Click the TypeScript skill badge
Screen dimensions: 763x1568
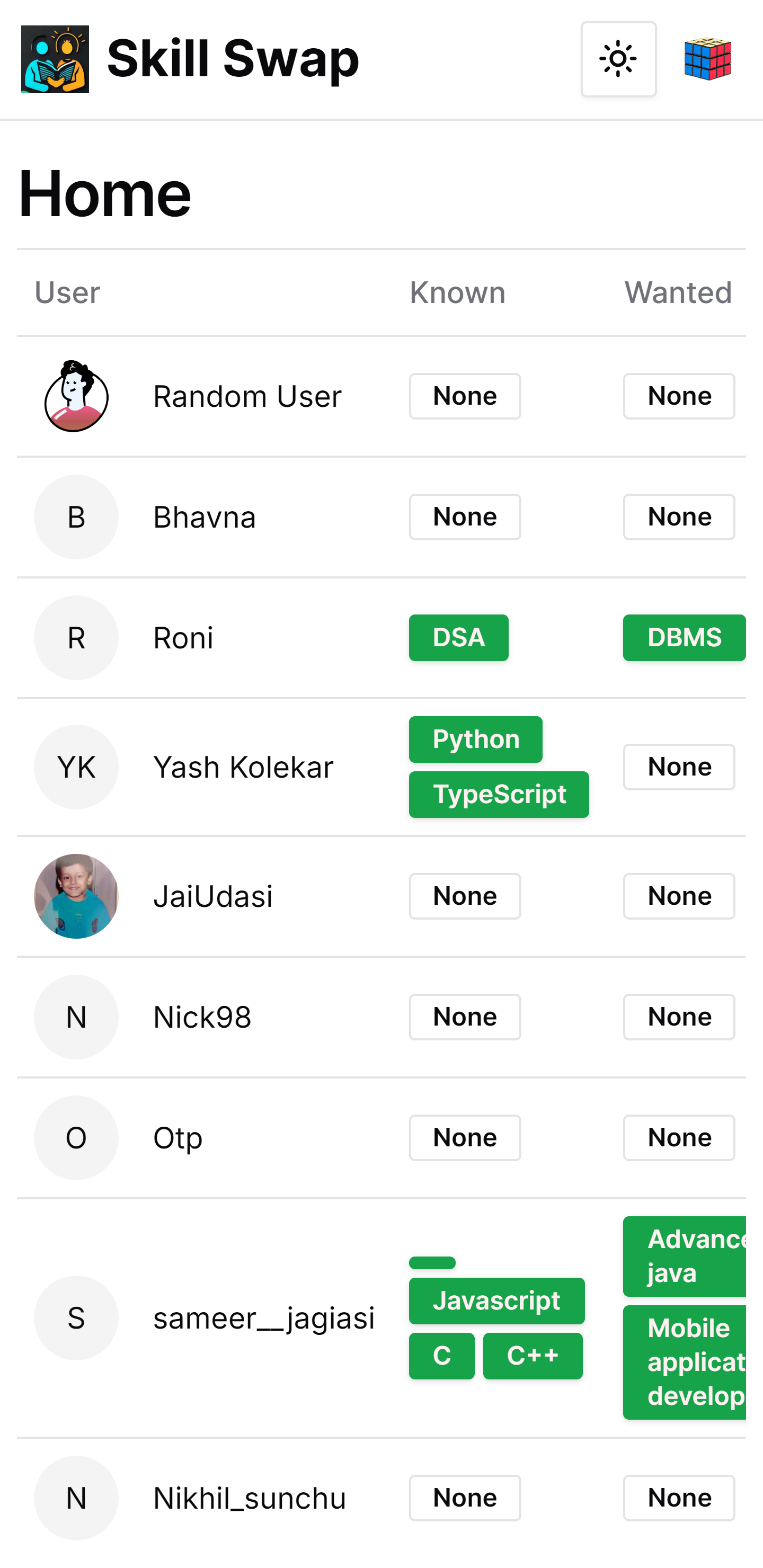[x=498, y=795]
